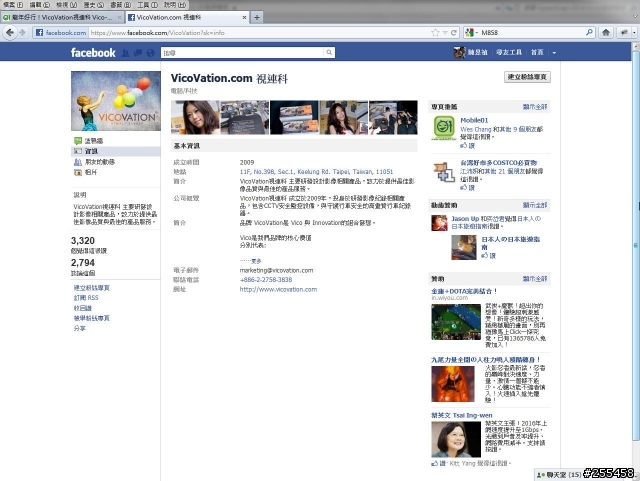Click the COSTCO page icon
Viewport: 640px width, 481px height.
444,171
